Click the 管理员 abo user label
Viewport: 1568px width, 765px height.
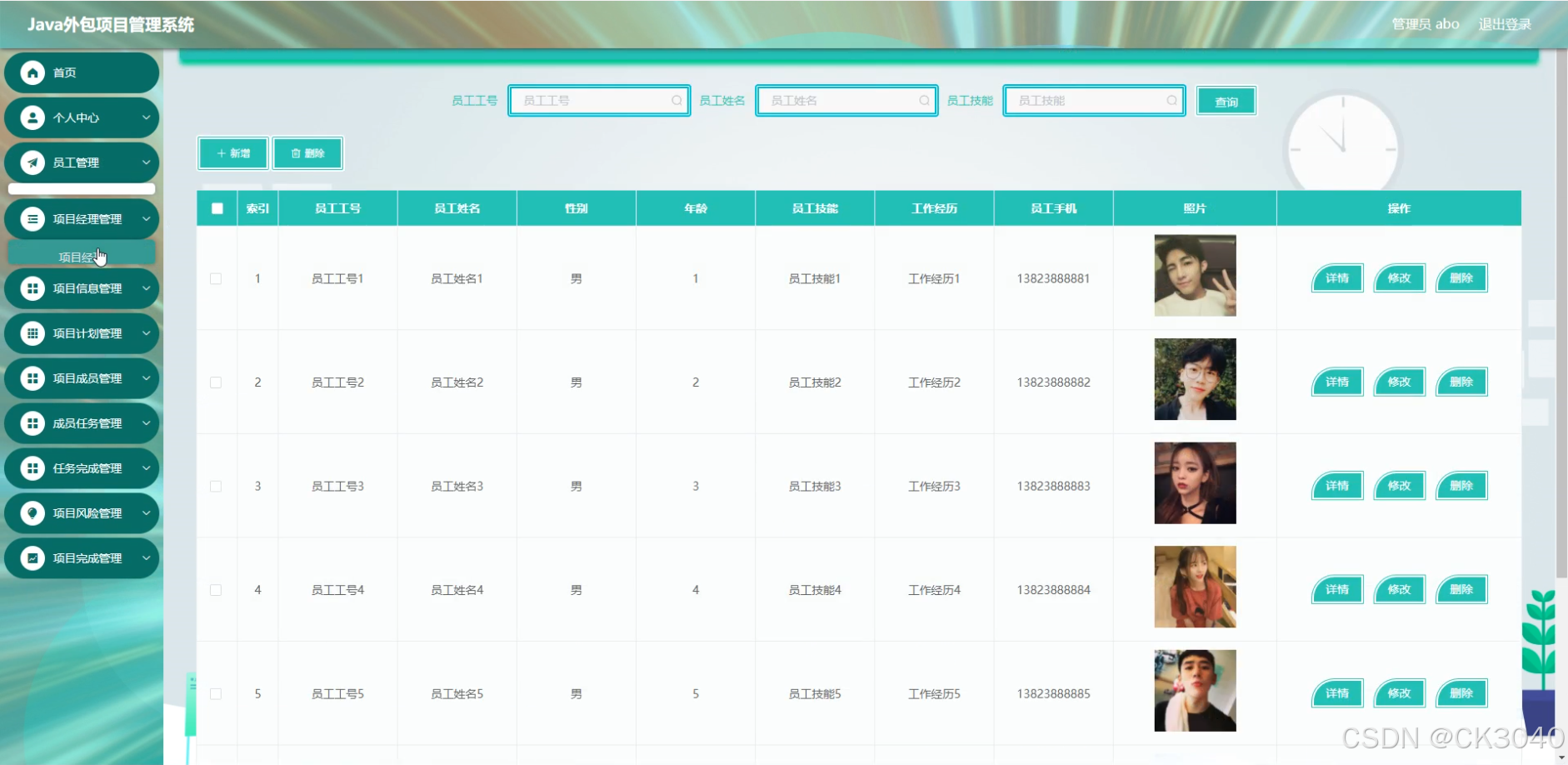click(x=1426, y=24)
